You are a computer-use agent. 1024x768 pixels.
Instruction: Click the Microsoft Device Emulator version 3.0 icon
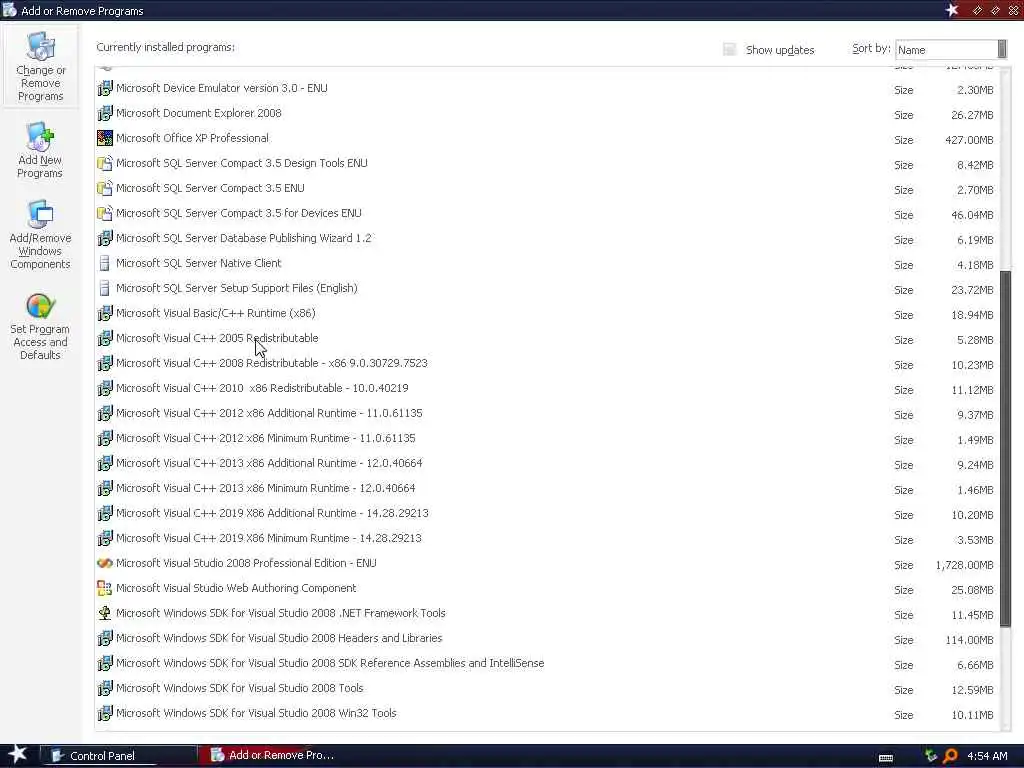click(x=104, y=88)
